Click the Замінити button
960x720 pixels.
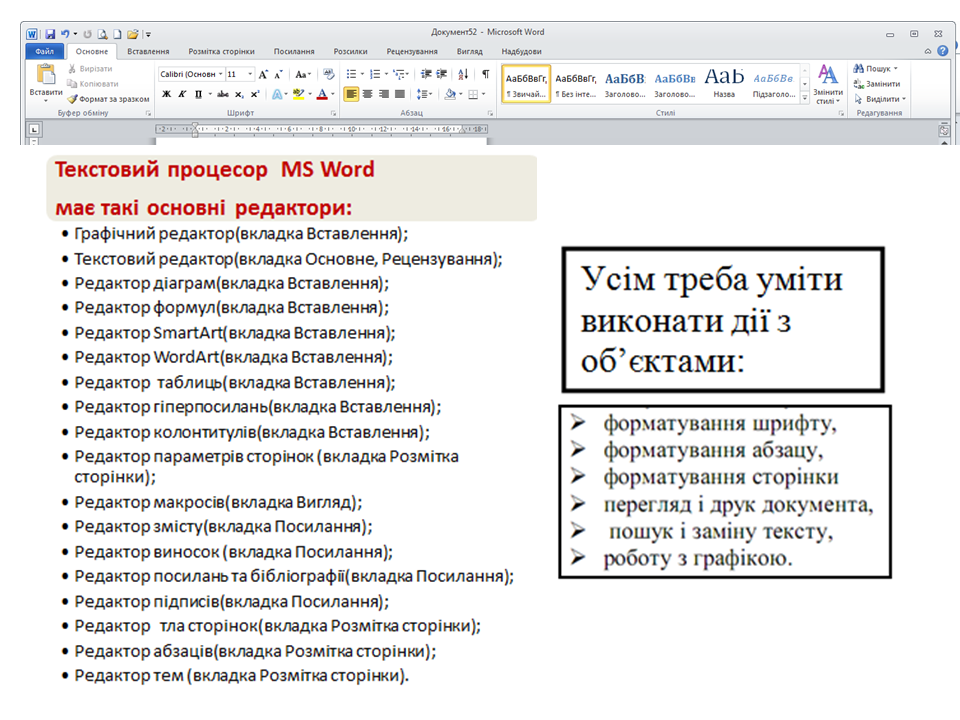pos(877,84)
